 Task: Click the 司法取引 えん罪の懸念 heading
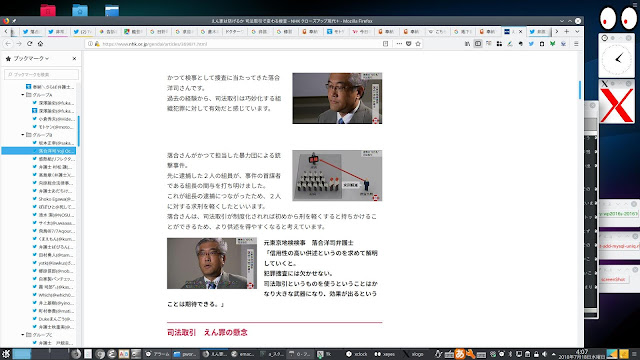click(207, 332)
